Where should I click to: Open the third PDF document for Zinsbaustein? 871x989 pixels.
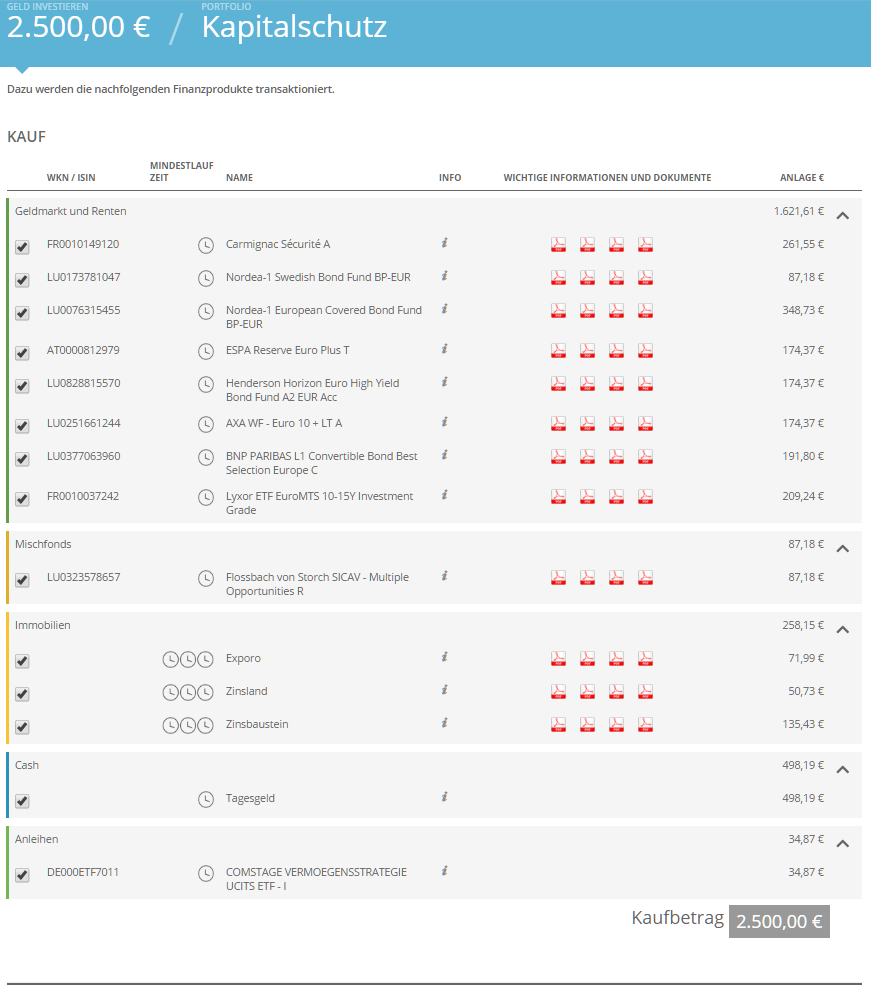616,724
